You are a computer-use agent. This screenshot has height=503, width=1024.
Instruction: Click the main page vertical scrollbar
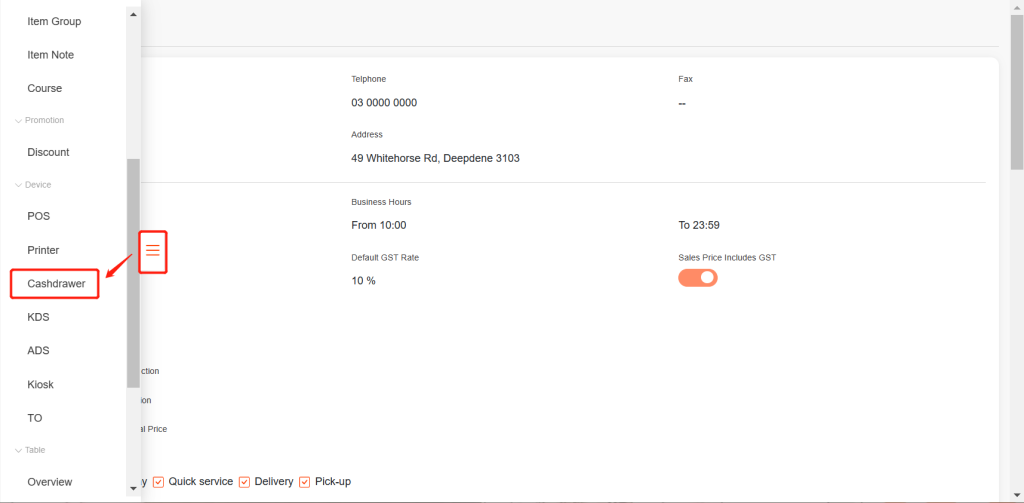1017,90
